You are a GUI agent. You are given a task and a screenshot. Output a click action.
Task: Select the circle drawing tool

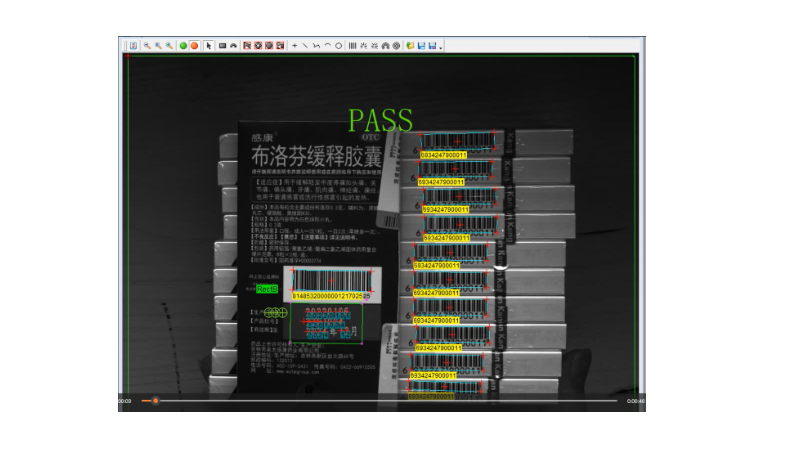click(x=338, y=46)
